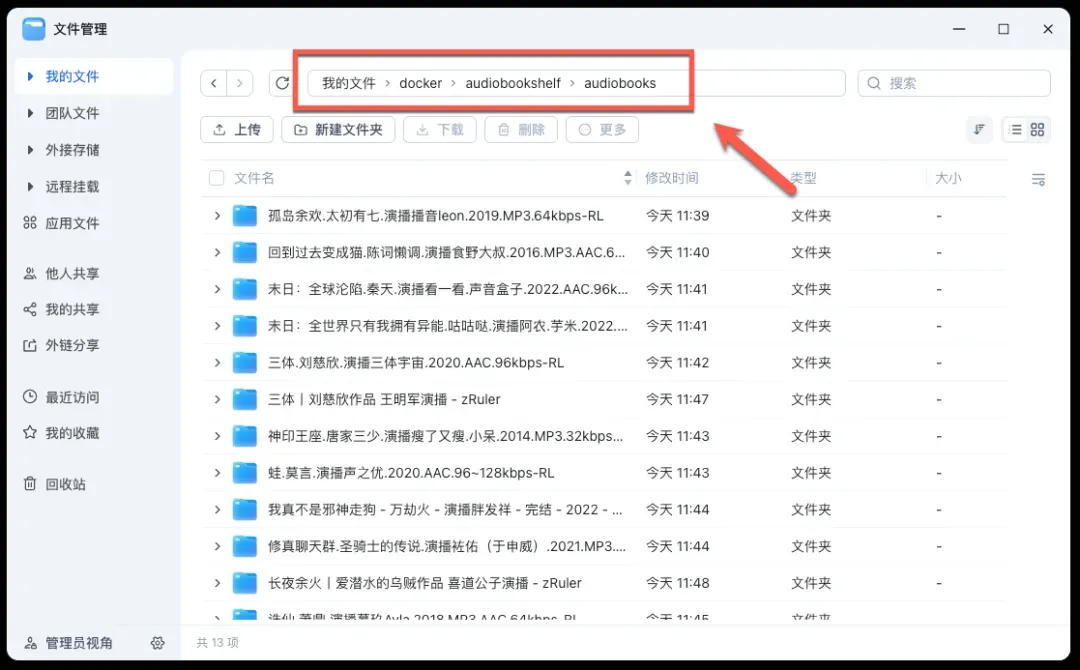Viewport: 1080px width, 670px height.
Task: Click docker in the breadcrumb path
Action: (x=420, y=83)
